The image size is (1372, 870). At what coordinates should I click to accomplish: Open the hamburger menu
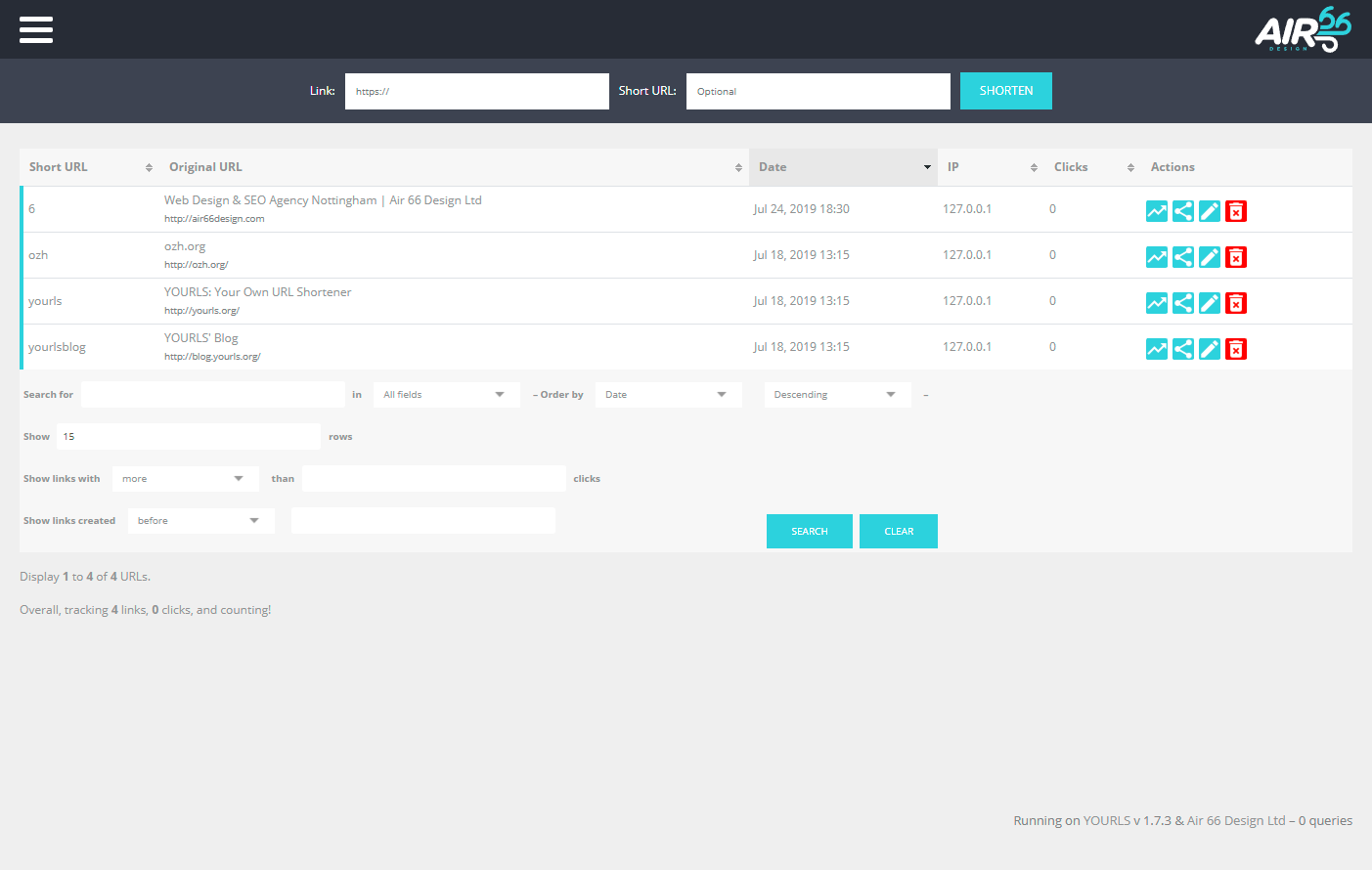(36, 29)
